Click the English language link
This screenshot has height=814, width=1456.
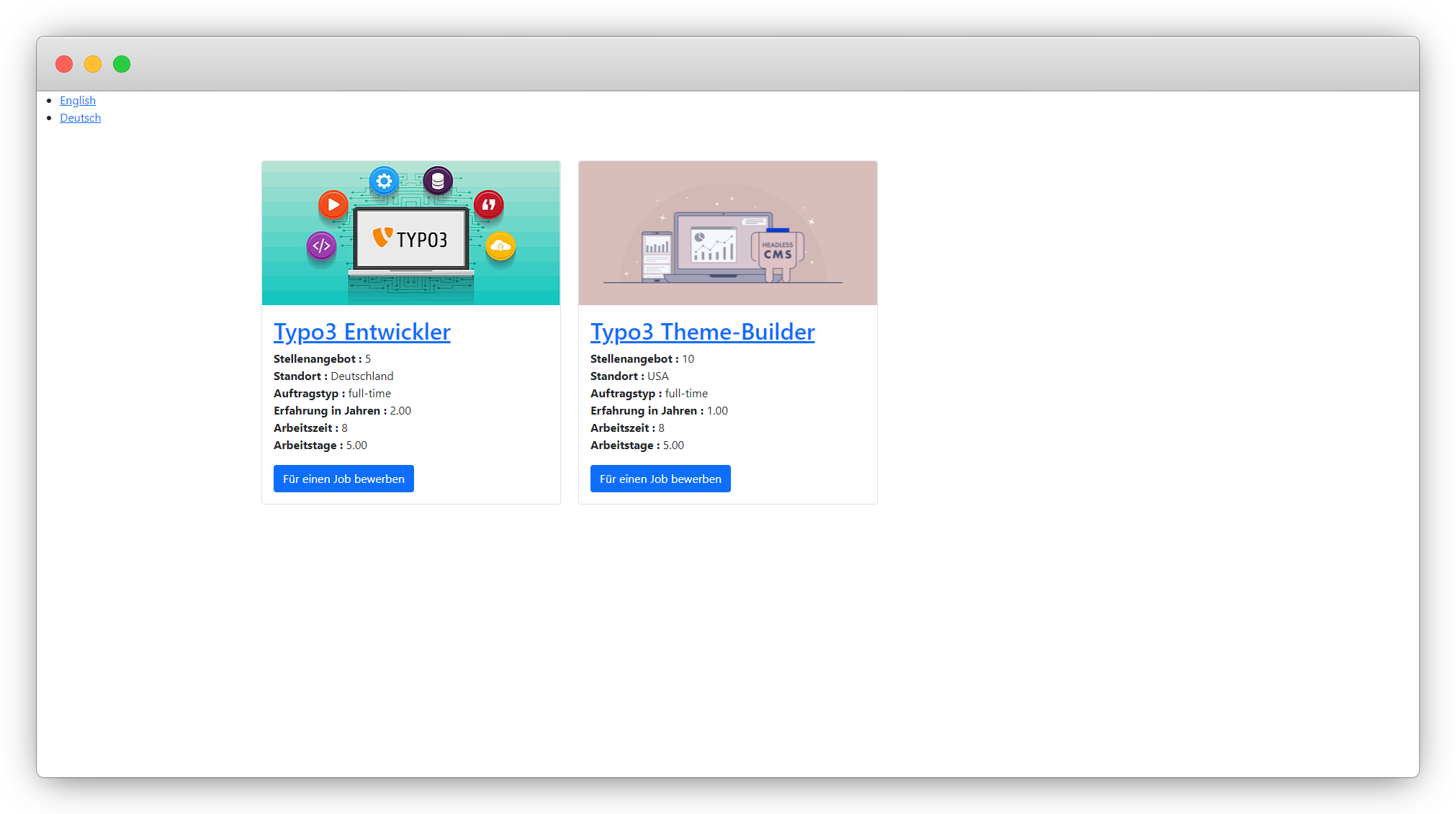[78, 101]
